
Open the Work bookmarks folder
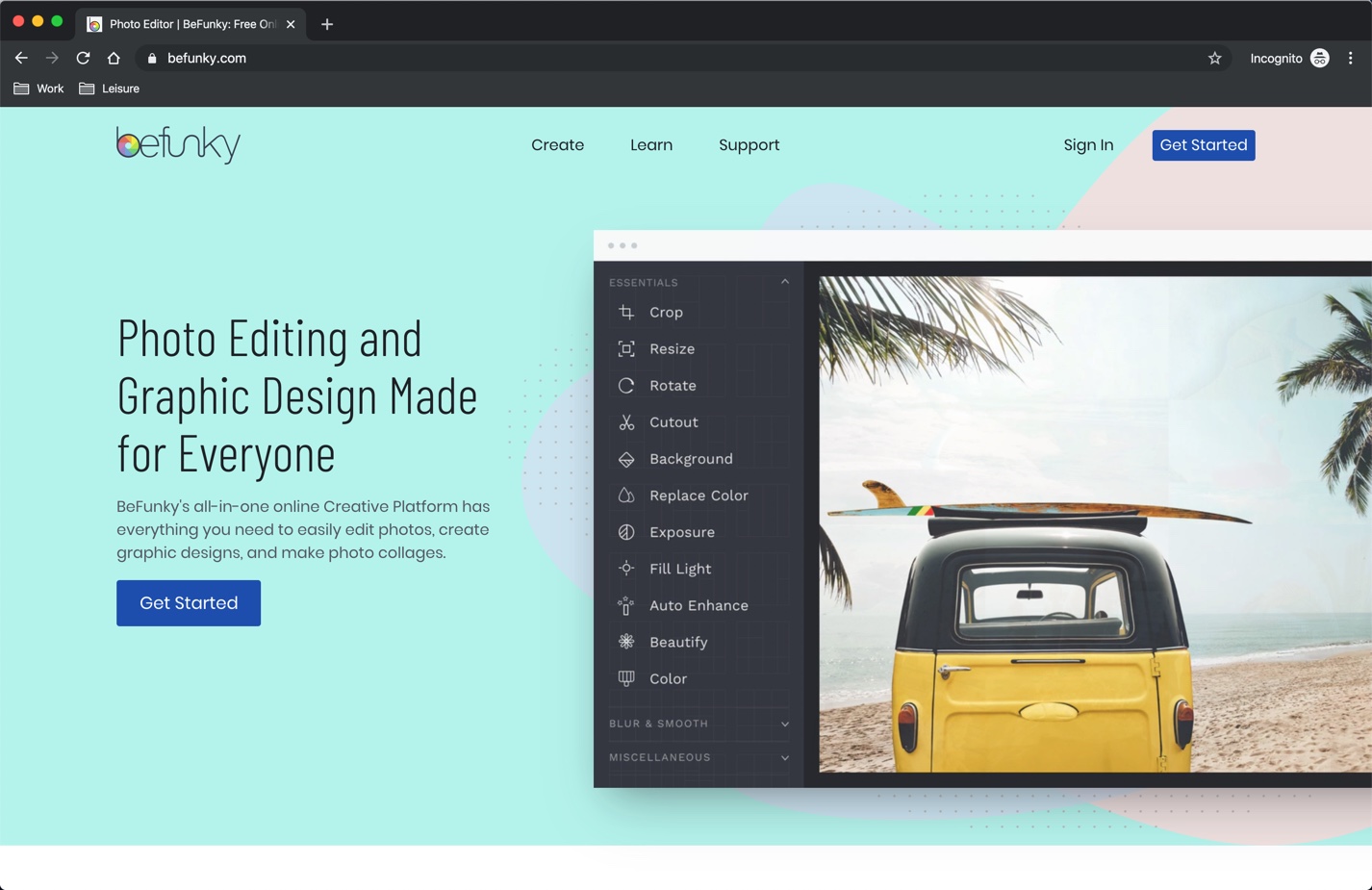tap(38, 89)
